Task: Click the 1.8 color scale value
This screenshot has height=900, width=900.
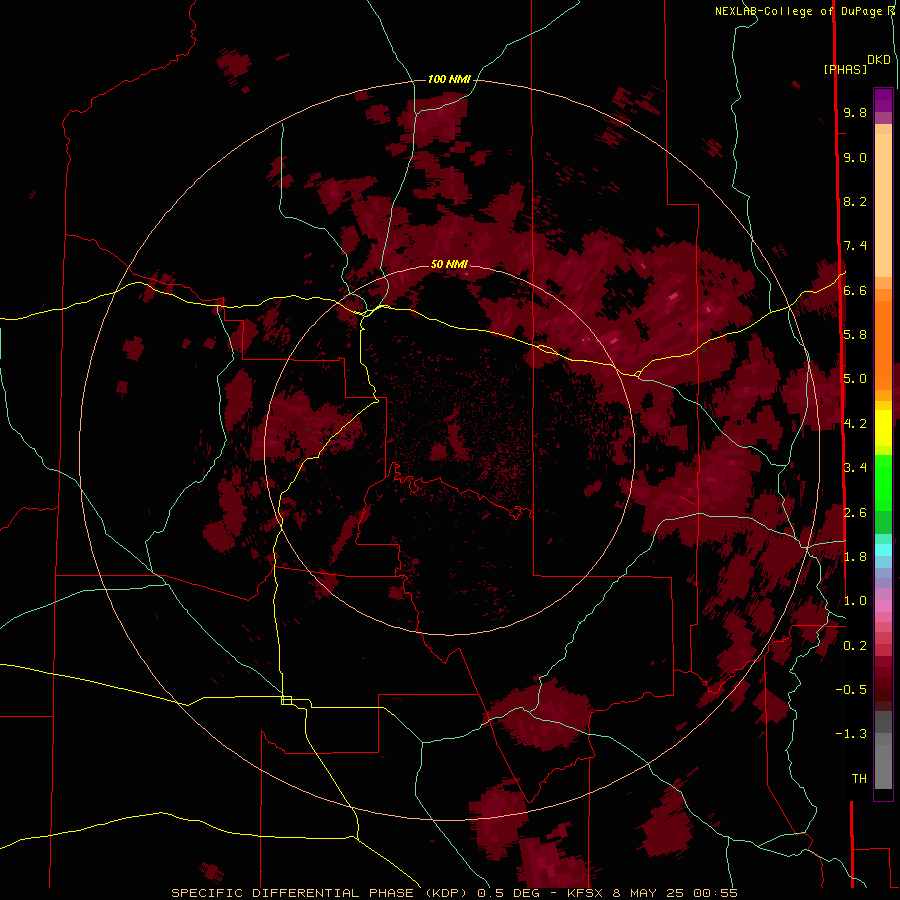Action: tap(855, 557)
